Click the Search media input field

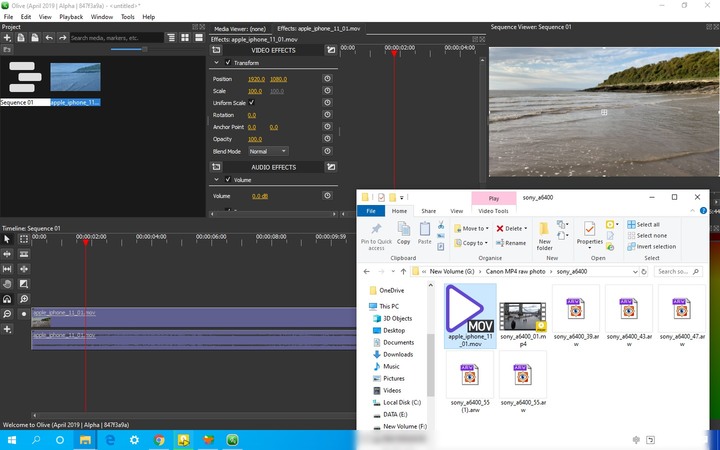tap(116, 38)
